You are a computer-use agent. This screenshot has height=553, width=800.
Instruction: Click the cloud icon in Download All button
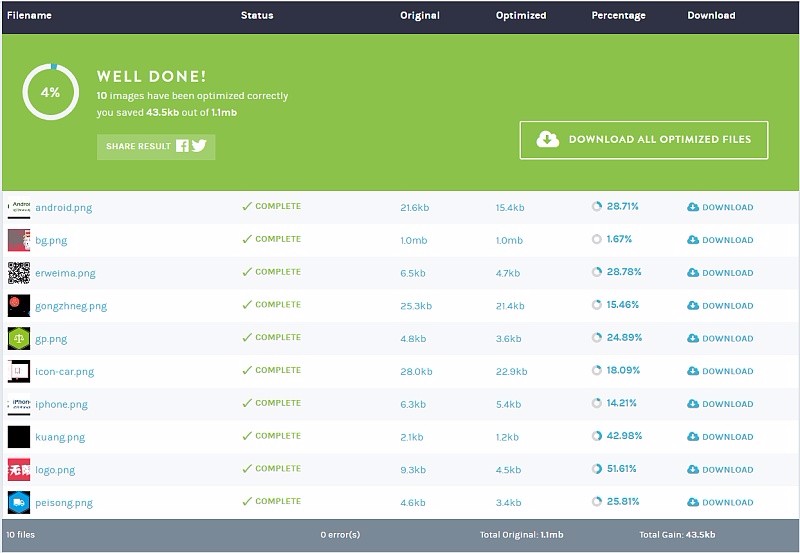[548, 140]
